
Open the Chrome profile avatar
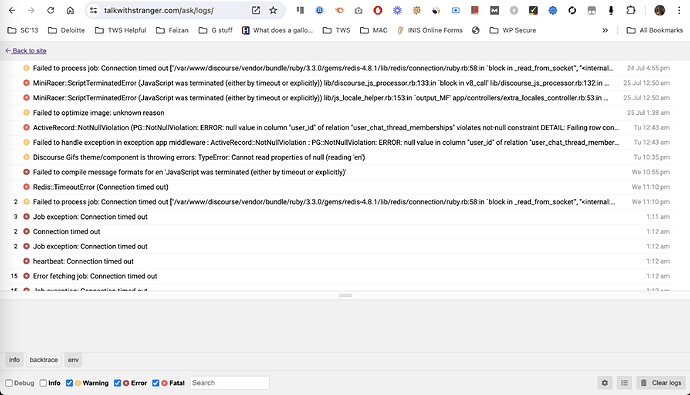[659, 10]
